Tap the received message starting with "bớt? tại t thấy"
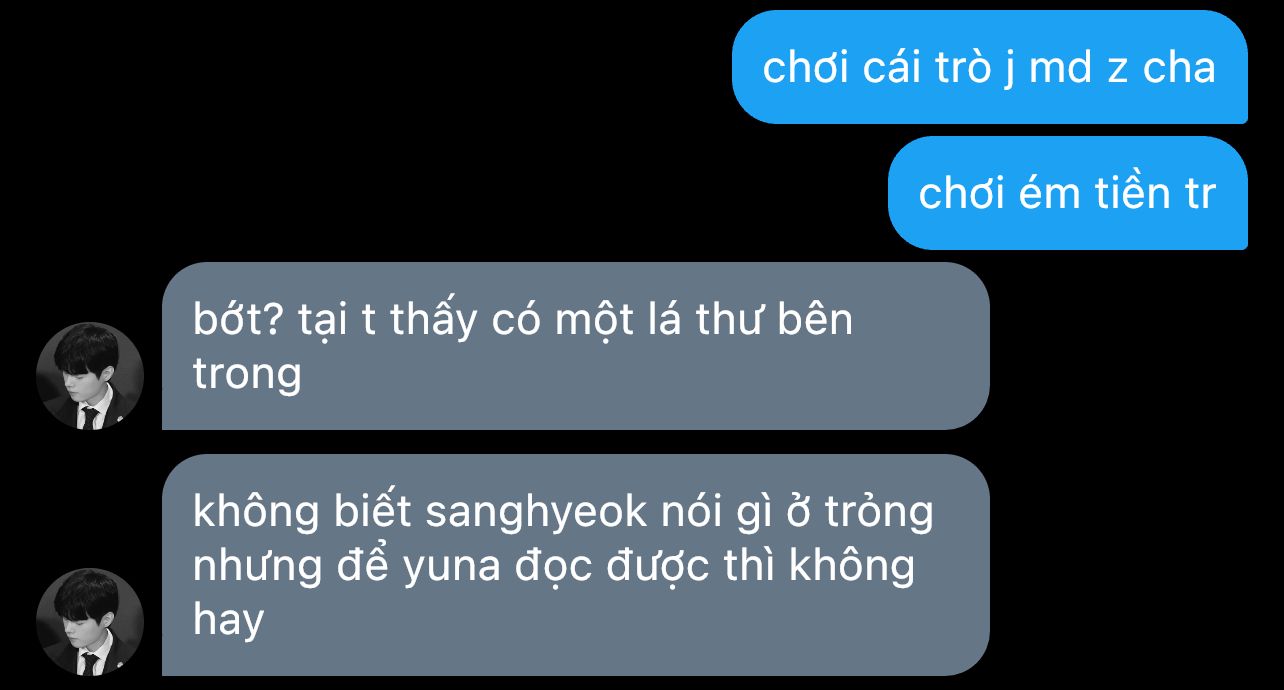The width and height of the screenshot is (1284, 690). pyautogui.click(x=576, y=346)
